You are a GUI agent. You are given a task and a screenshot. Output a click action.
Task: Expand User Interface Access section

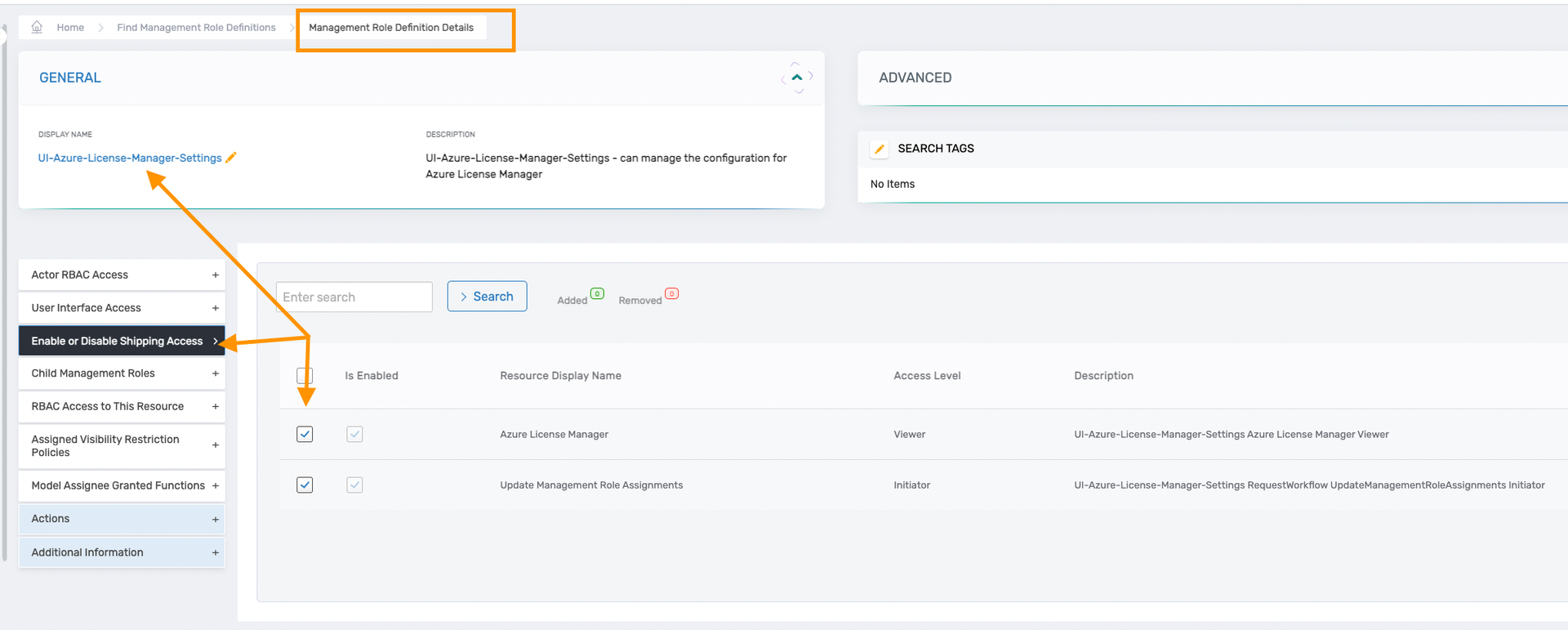point(122,308)
